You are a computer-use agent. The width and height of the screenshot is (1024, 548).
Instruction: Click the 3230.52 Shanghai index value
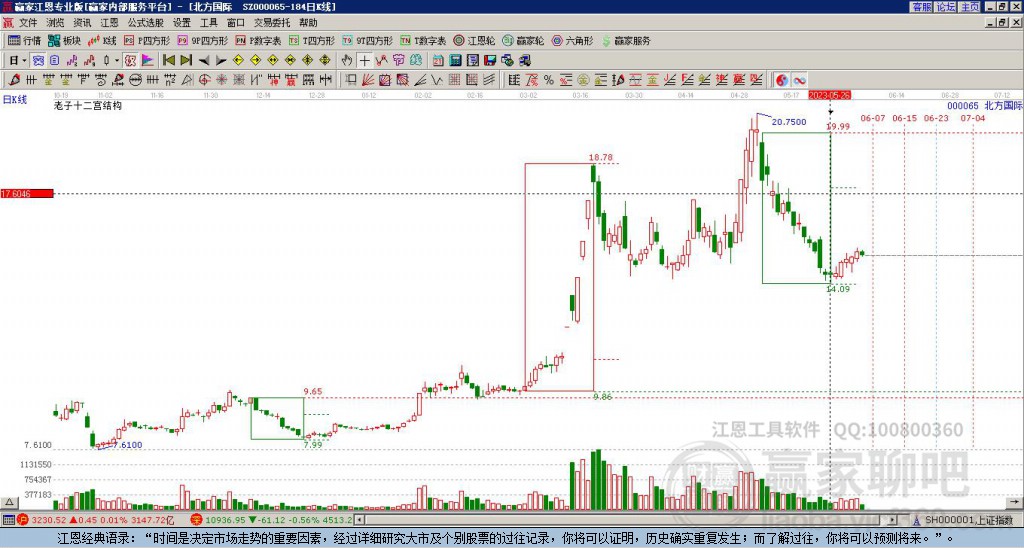[x=50, y=521]
